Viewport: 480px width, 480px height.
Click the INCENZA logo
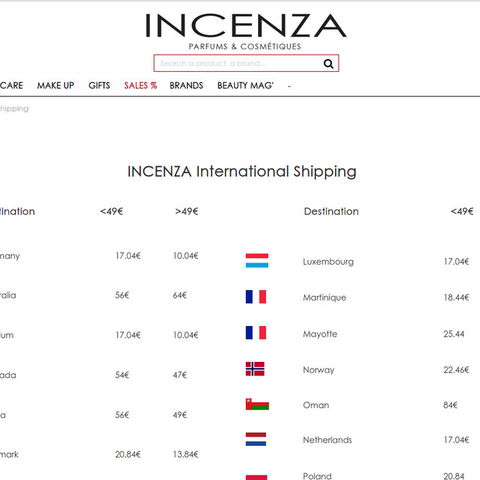pos(246,31)
